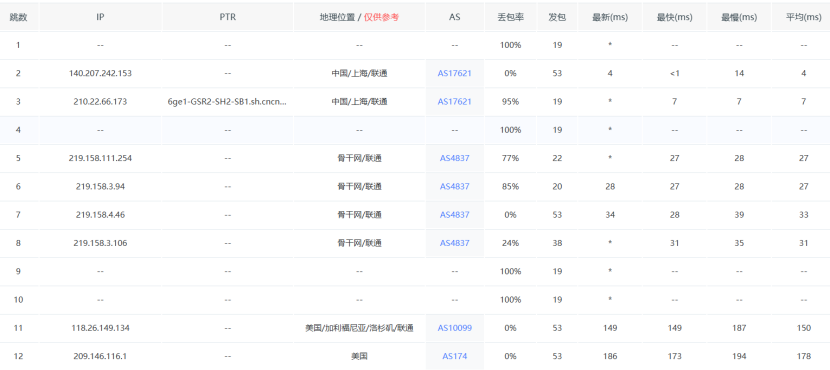Click 中国/上海/联通 location in hop 3 row
Screen dimensions: 830x370
359,102
